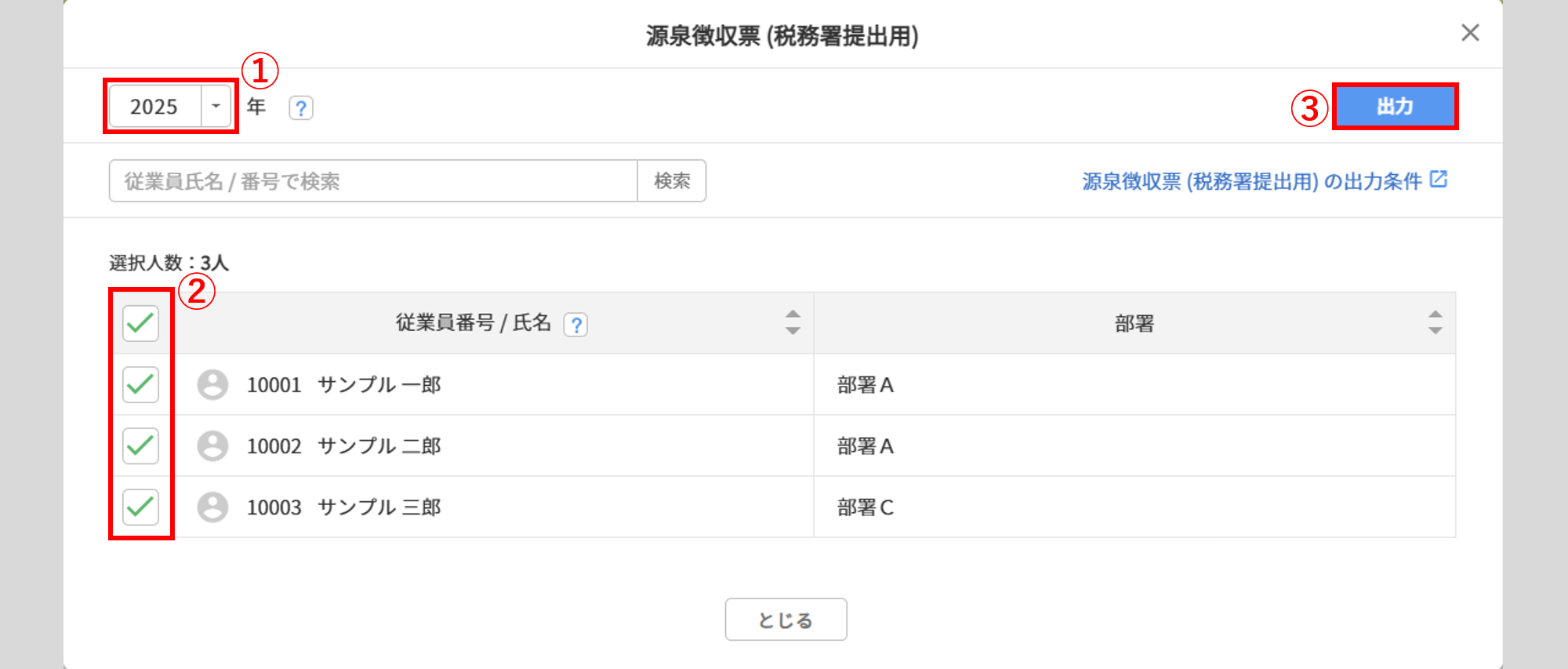1568x669 pixels.
Task: Toggle the select-all employees checkbox
Action: [x=141, y=323]
